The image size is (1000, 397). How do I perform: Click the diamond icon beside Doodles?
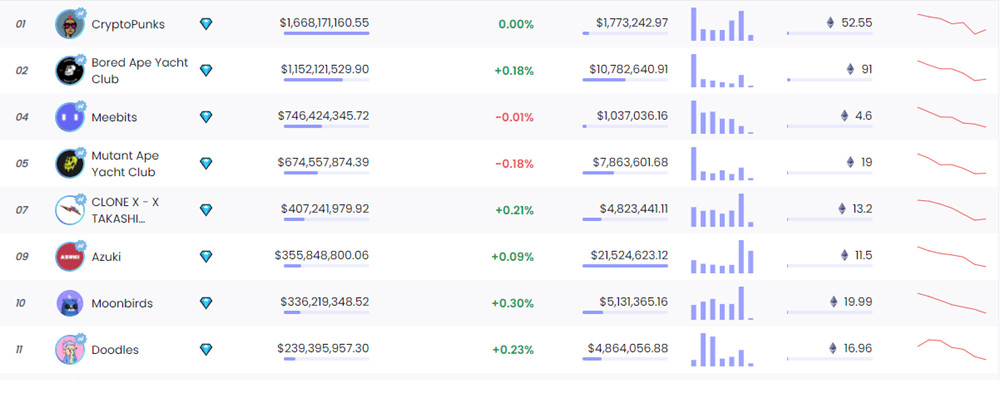[206, 350]
